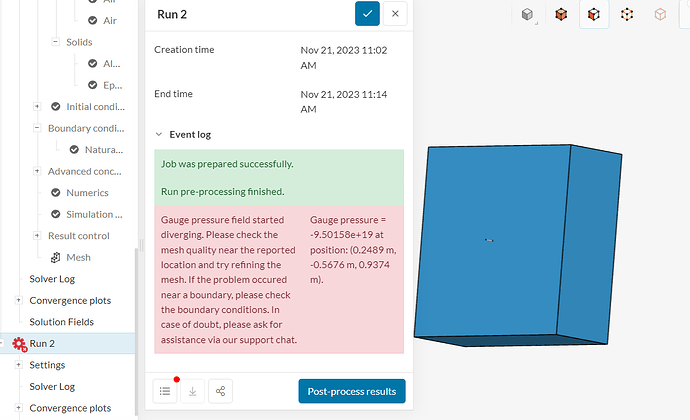Viewport: 690px width, 420px height.
Task: Collapse the Event log section
Action: click(158, 134)
